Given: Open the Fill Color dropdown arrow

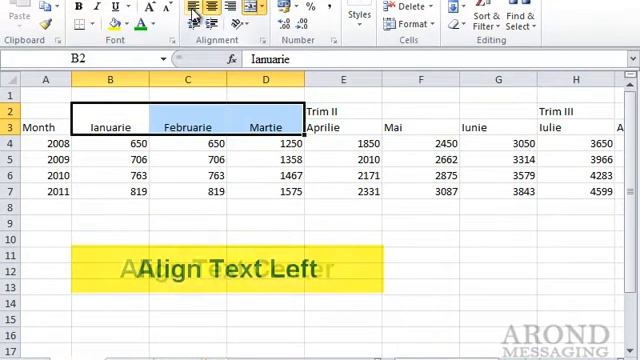Looking at the screenshot, I should (x=127, y=24).
